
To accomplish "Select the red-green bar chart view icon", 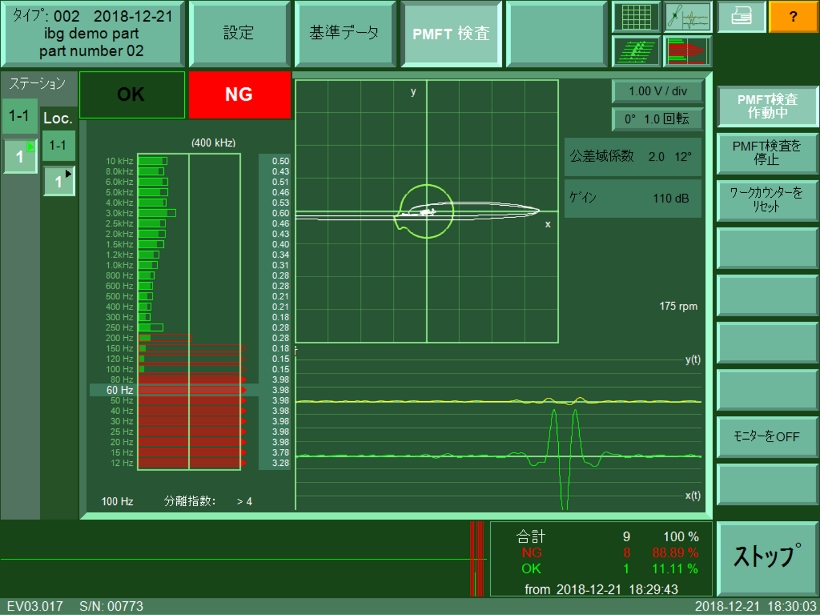I will [x=687, y=51].
